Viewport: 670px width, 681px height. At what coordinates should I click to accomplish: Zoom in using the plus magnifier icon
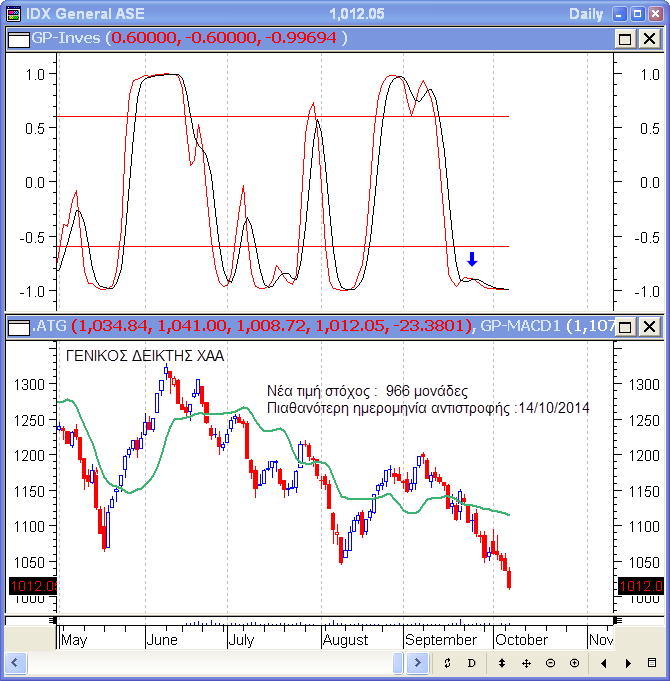[x=574, y=663]
